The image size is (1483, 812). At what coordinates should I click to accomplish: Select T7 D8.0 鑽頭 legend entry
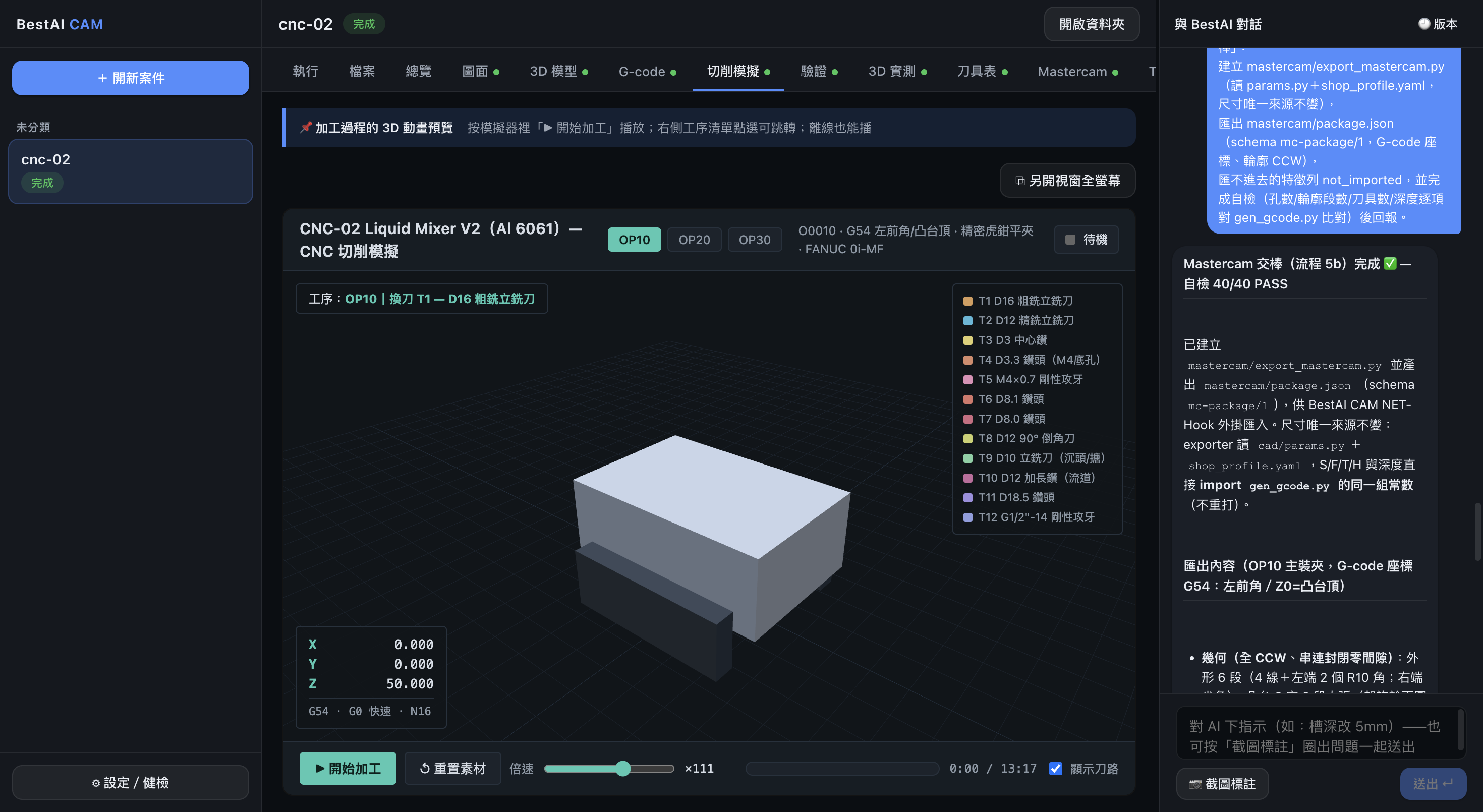coord(1004,419)
